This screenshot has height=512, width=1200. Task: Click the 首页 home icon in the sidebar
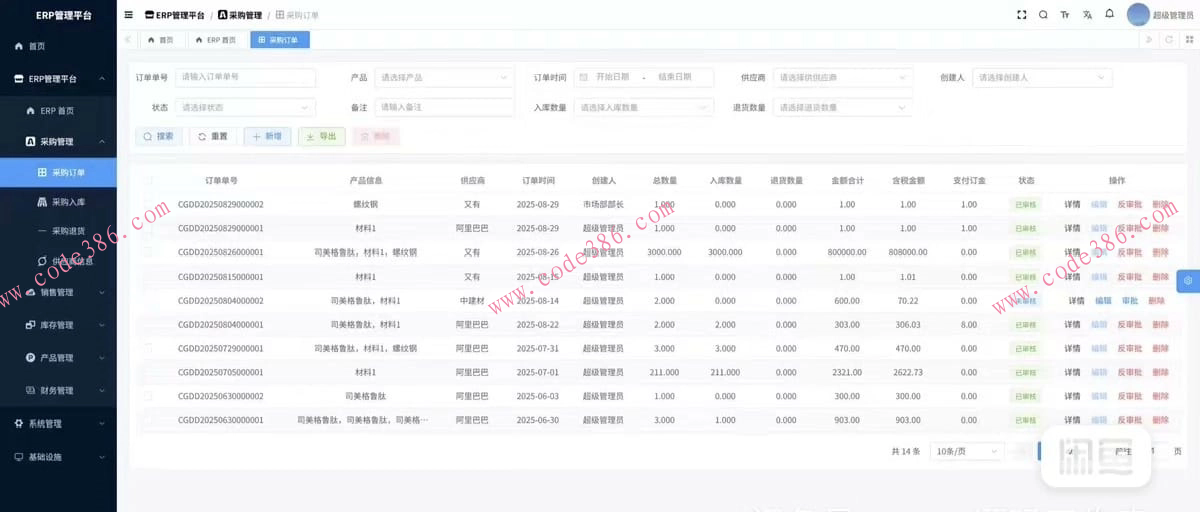[x=19, y=46]
